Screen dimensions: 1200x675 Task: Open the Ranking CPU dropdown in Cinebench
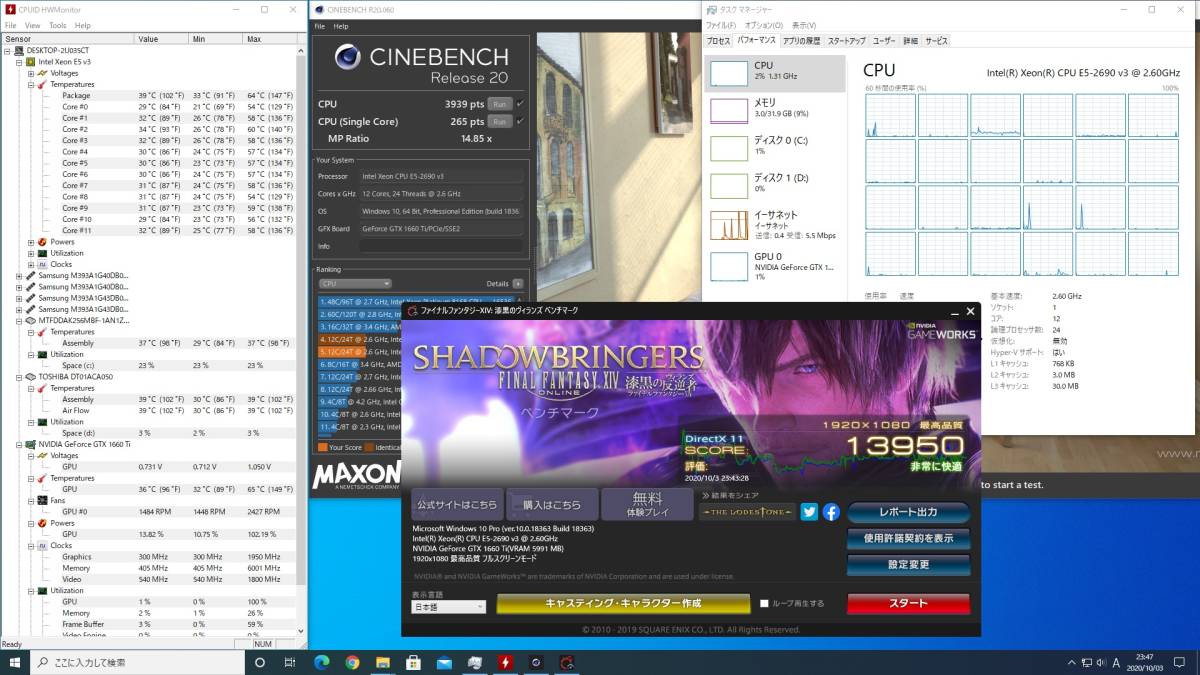click(x=355, y=284)
